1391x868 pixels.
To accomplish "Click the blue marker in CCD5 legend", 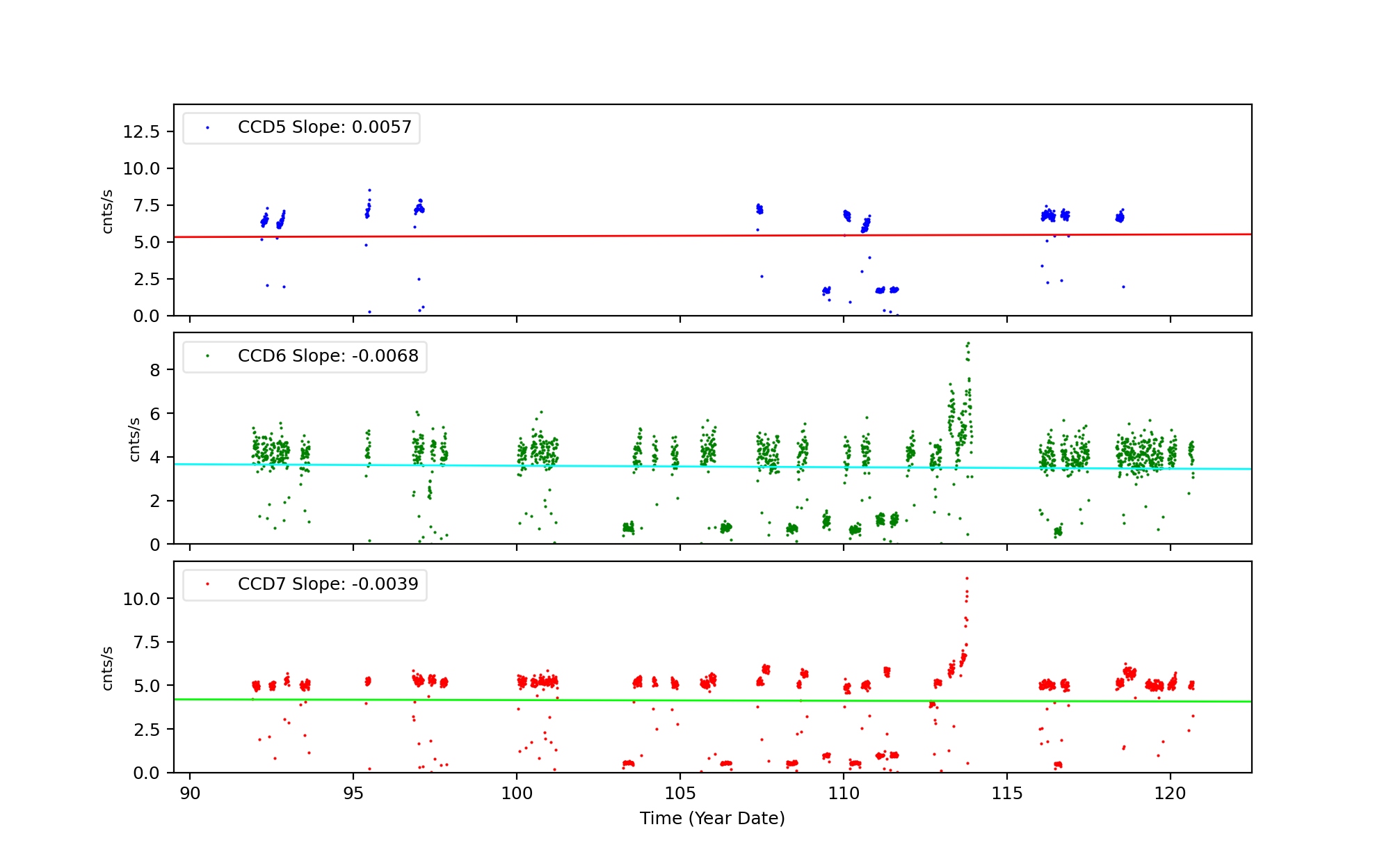I will (207, 128).
